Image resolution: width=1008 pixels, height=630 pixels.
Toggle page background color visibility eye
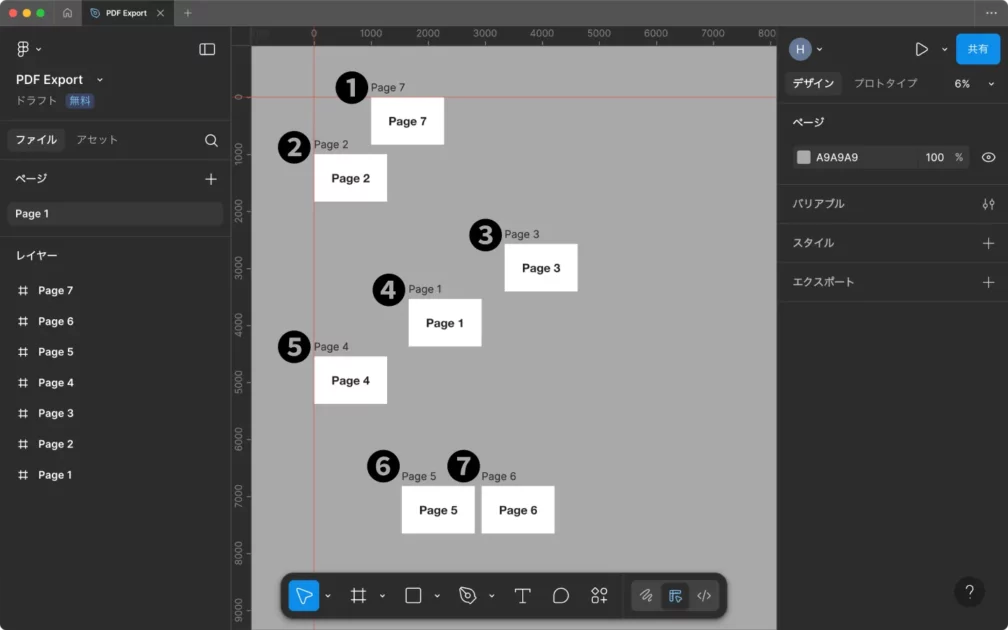coord(988,157)
